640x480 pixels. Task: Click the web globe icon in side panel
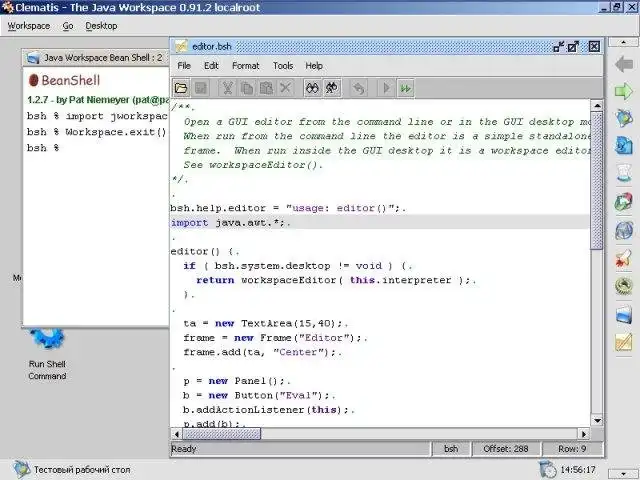[x=624, y=230]
